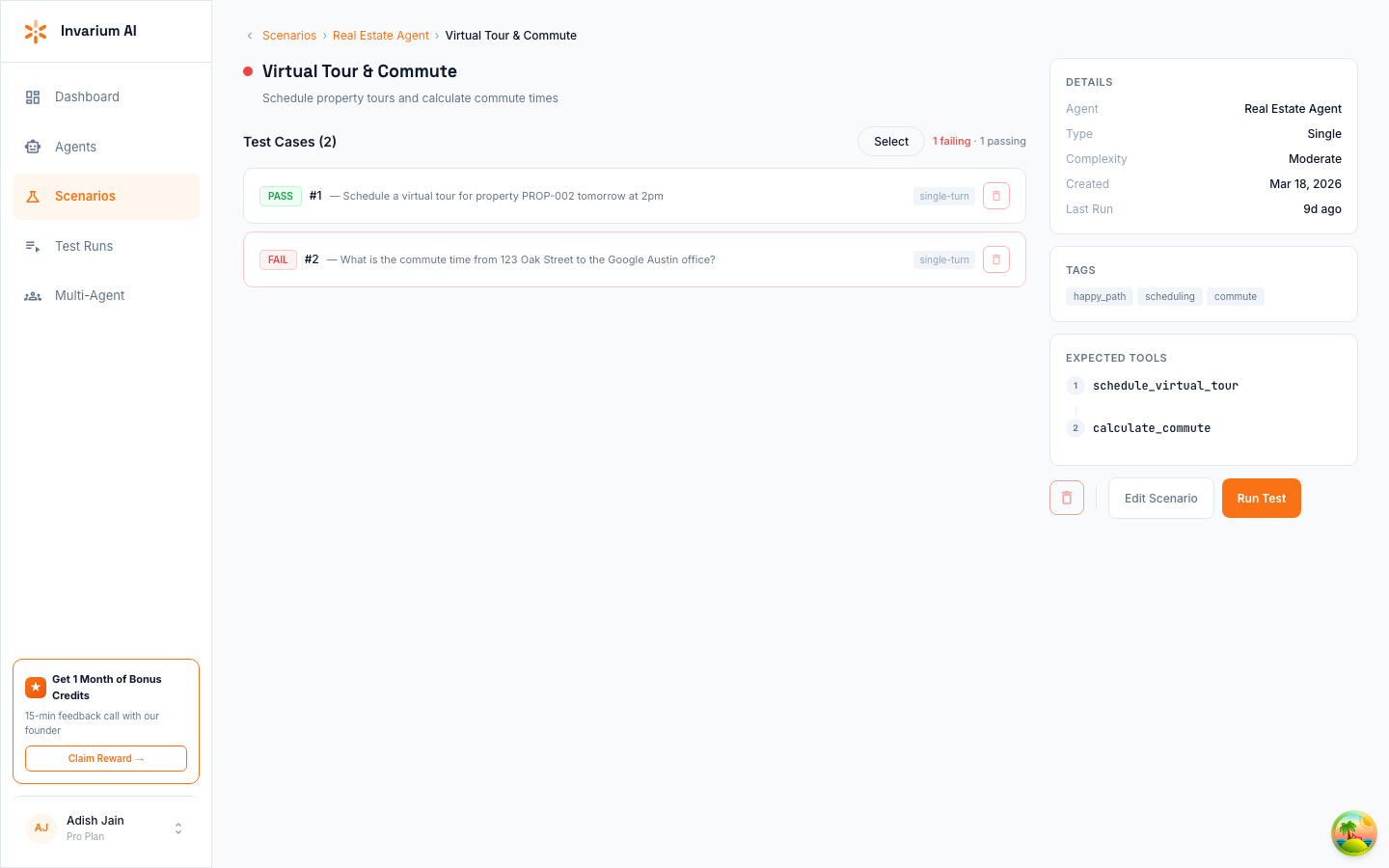Open Real Estate Agent from the breadcrumb
The image size is (1389, 868).
380,35
